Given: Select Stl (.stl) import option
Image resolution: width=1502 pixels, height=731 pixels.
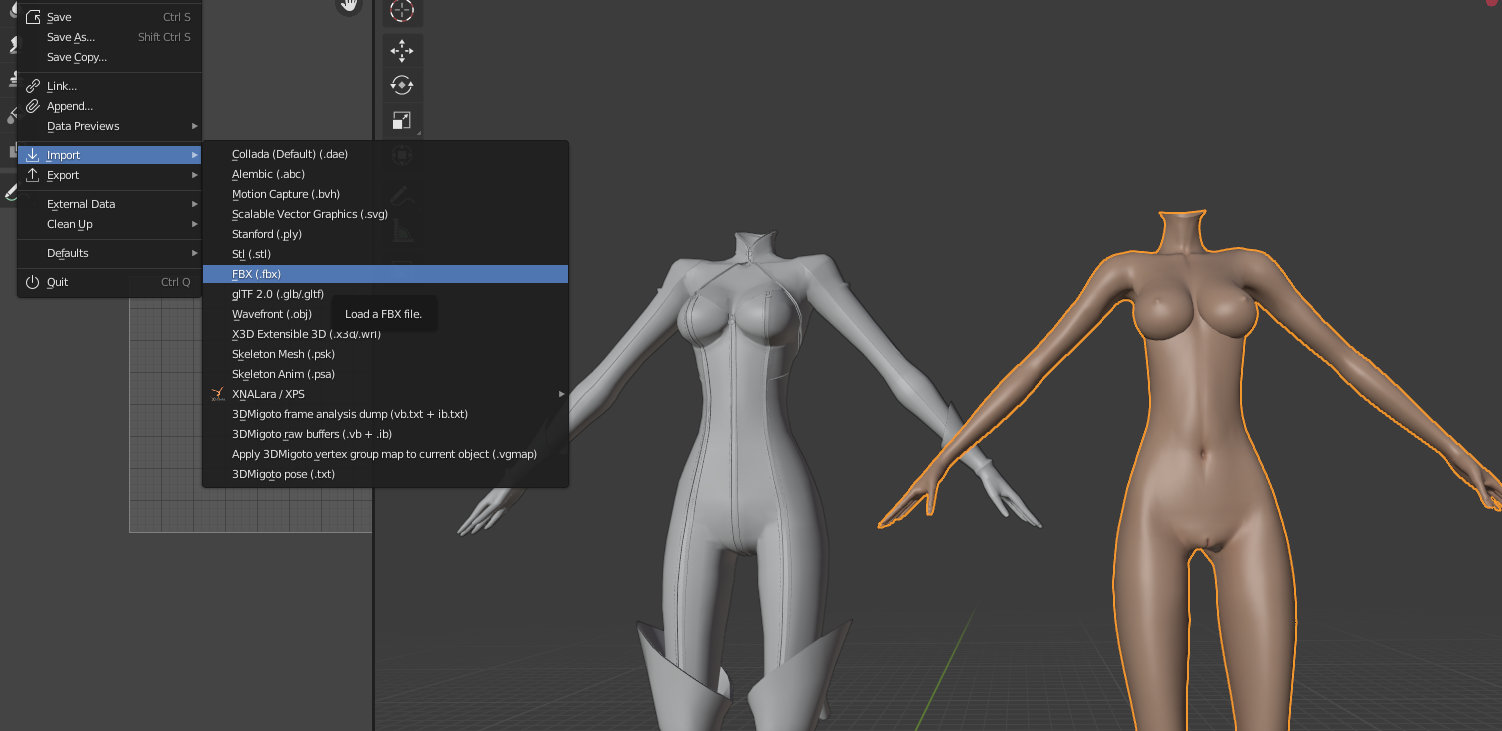Looking at the screenshot, I should [385, 254].
